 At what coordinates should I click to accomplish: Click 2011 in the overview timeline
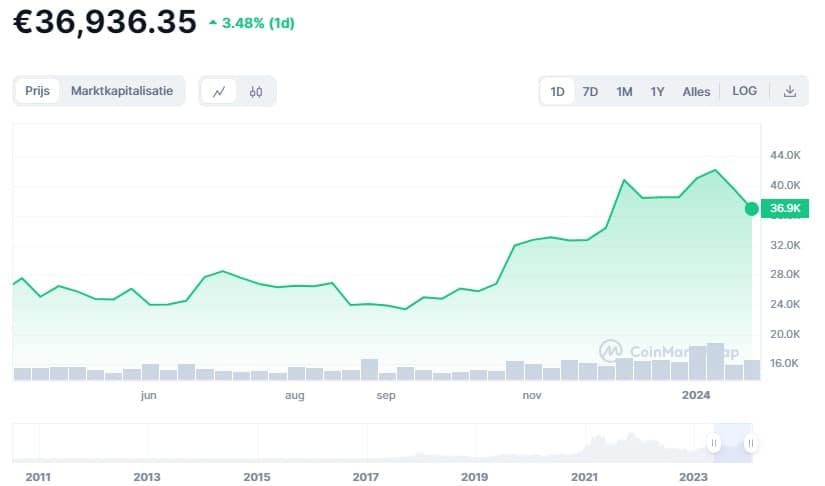click(x=38, y=477)
